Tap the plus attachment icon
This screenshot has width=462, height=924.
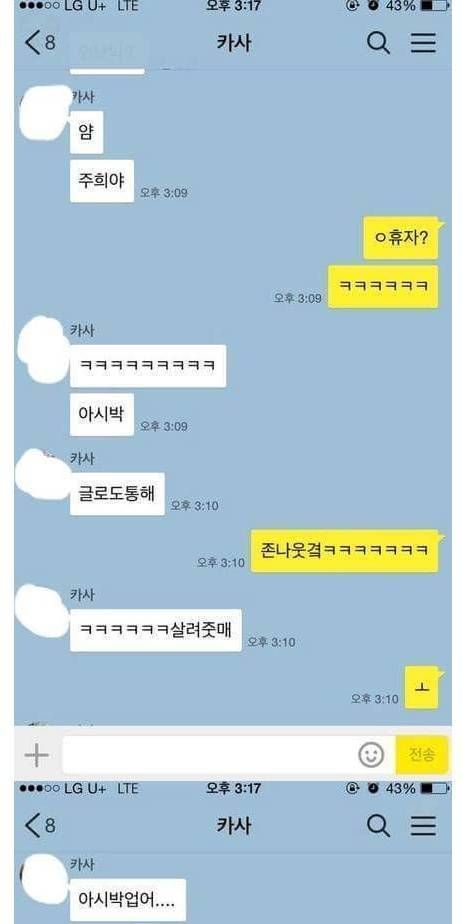coord(37,755)
